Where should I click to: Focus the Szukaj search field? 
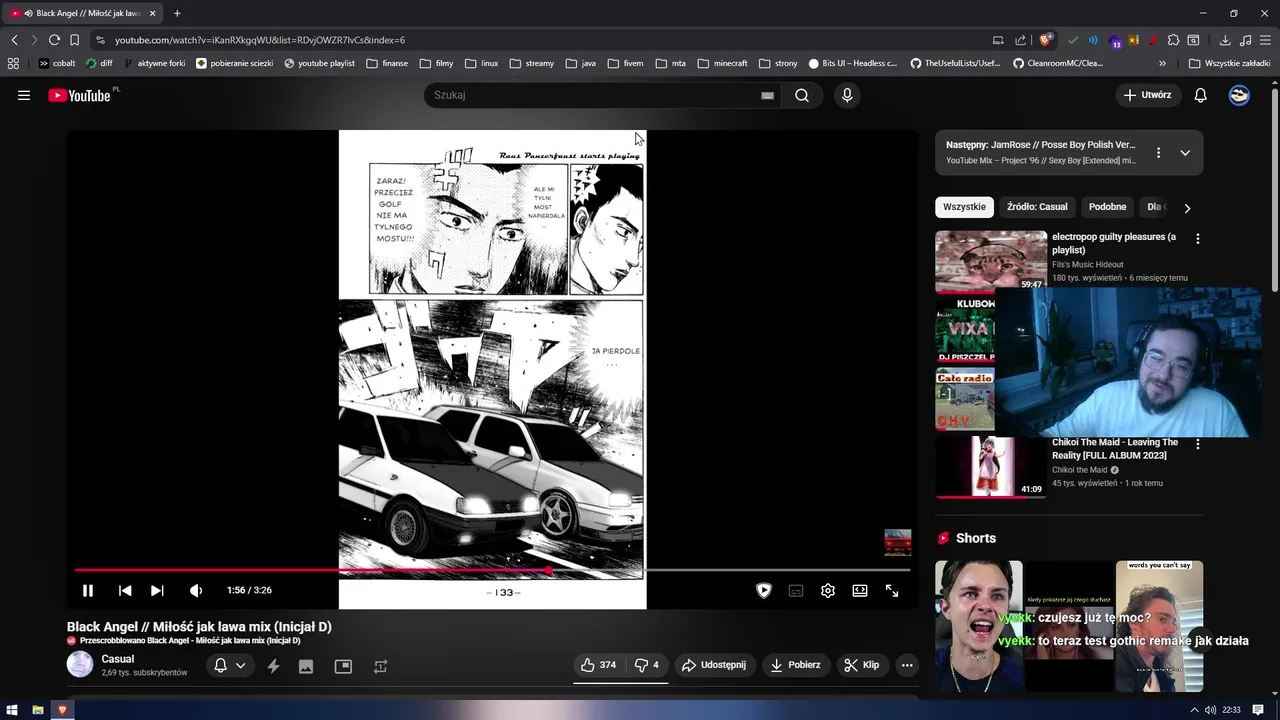click(590, 95)
